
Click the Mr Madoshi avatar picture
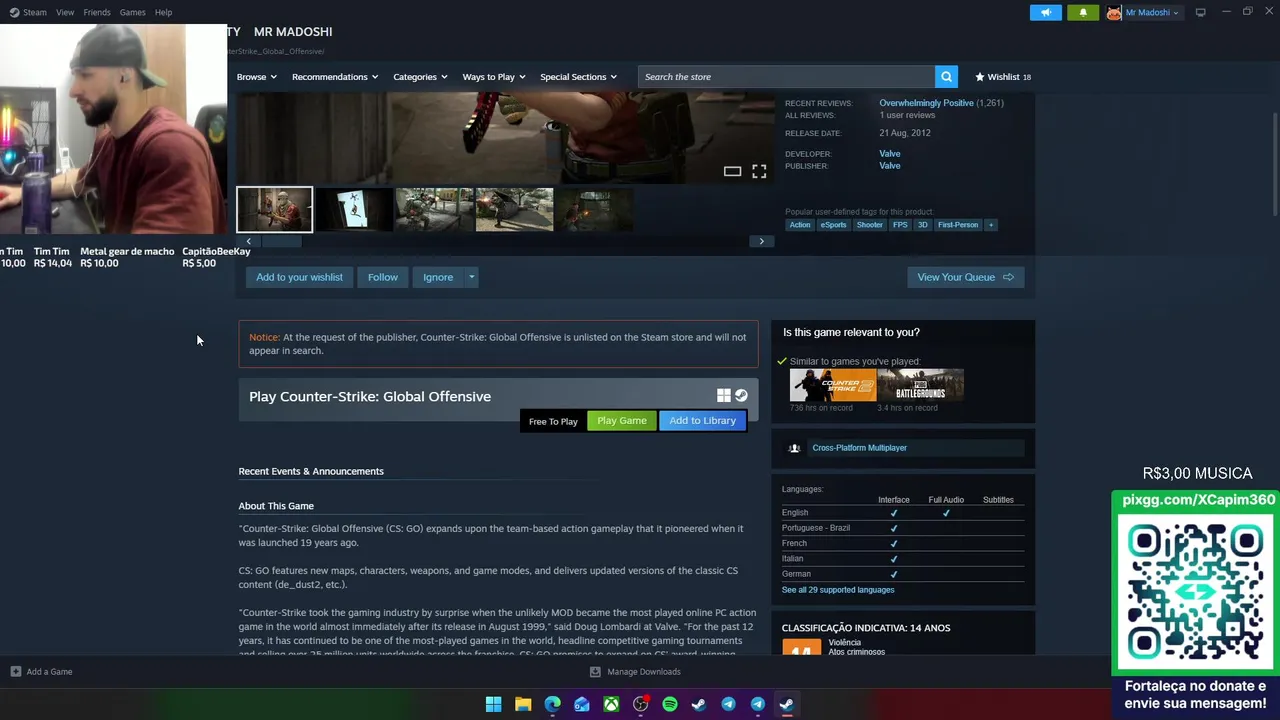(x=1113, y=12)
